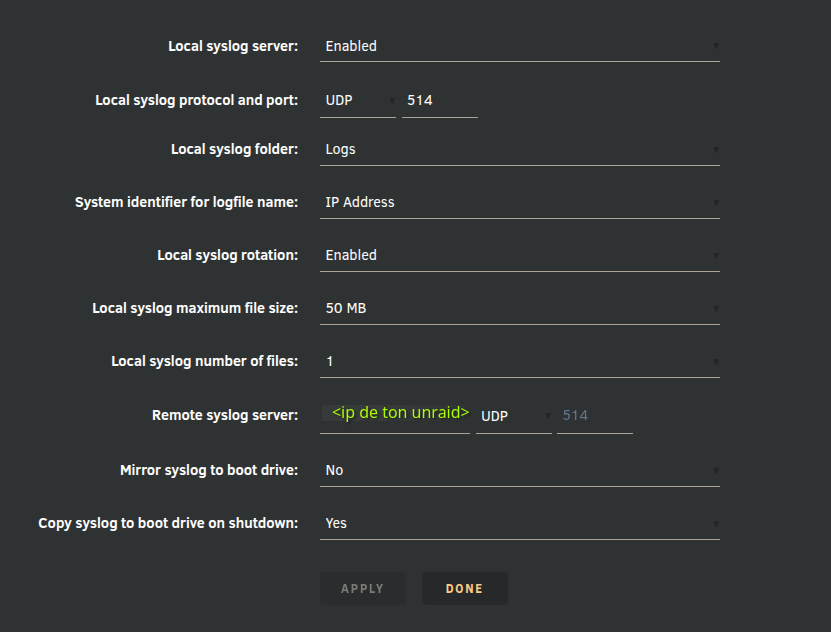Click the 'Local syslog protocol and port:' label

pos(197,101)
